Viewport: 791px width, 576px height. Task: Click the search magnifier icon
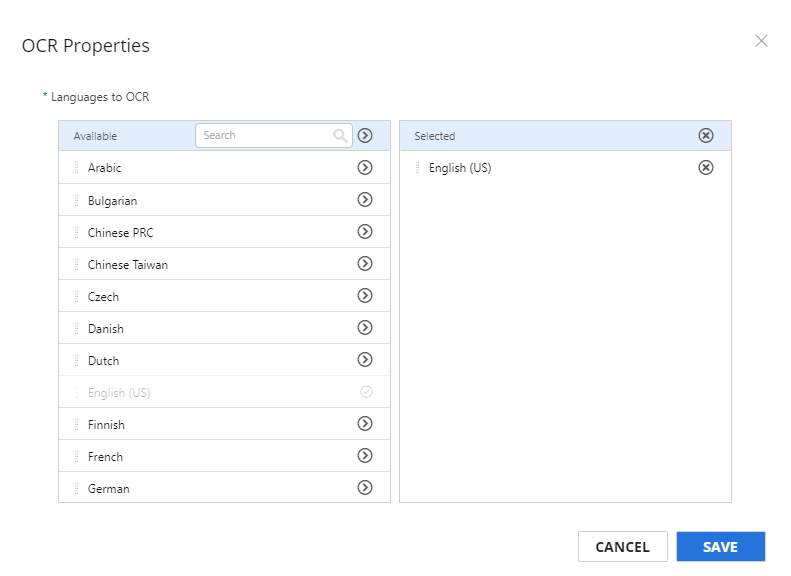tap(340, 136)
